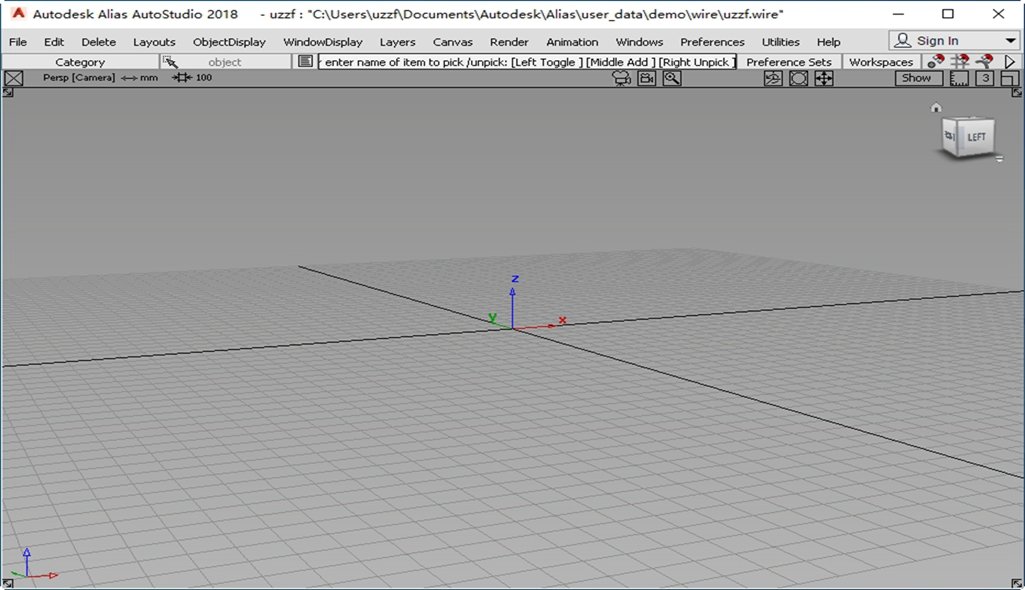Expand the triangle arrow beside snap magnets
Image resolution: width=1025 pixels, height=590 pixels.
(1010, 61)
